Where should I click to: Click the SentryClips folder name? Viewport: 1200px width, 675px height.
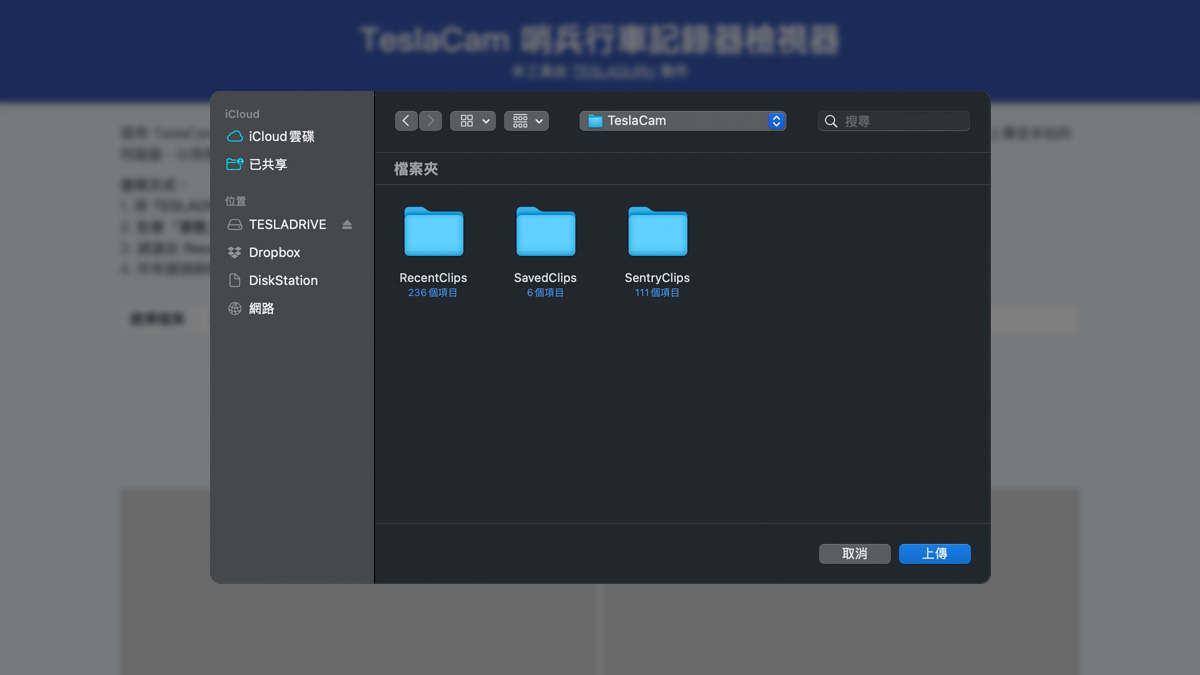click(x=657, y=278)
